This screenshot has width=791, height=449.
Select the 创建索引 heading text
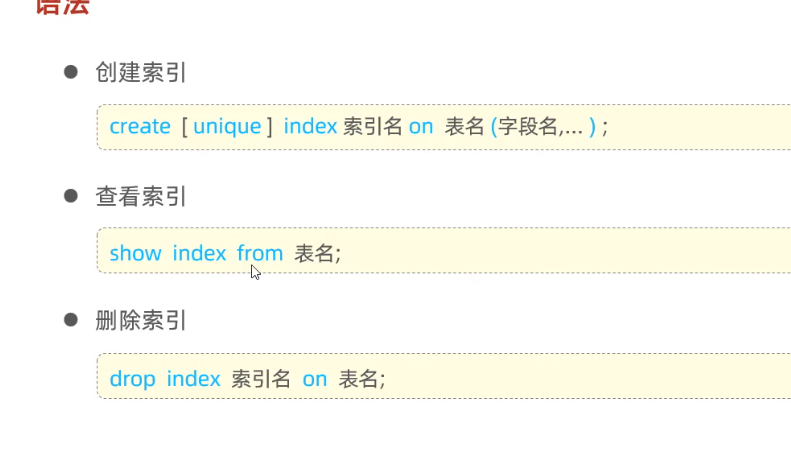tap(141, 73)
